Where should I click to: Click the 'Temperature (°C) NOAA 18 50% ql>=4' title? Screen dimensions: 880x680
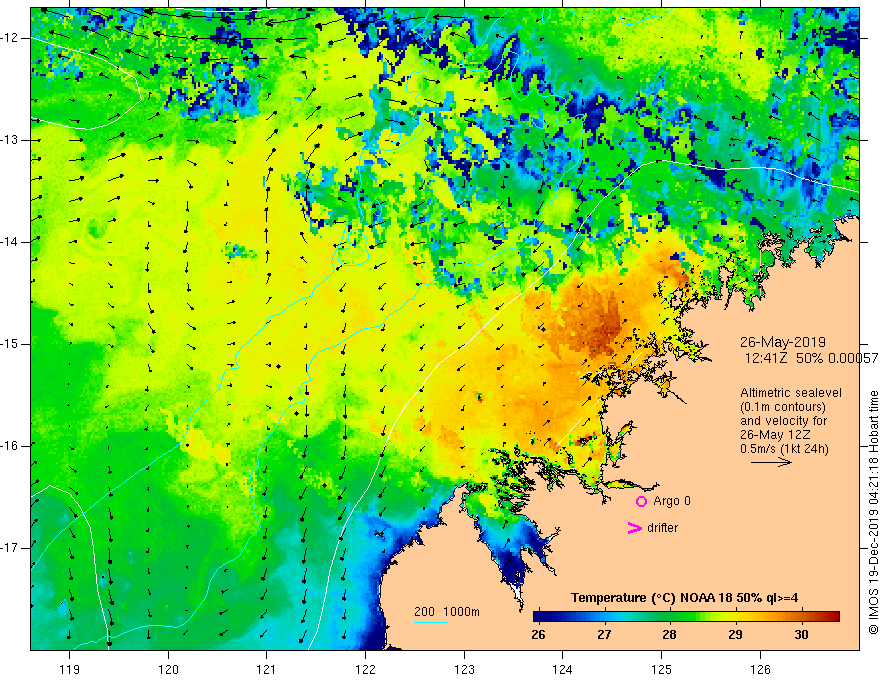click(x=684, y=598)
